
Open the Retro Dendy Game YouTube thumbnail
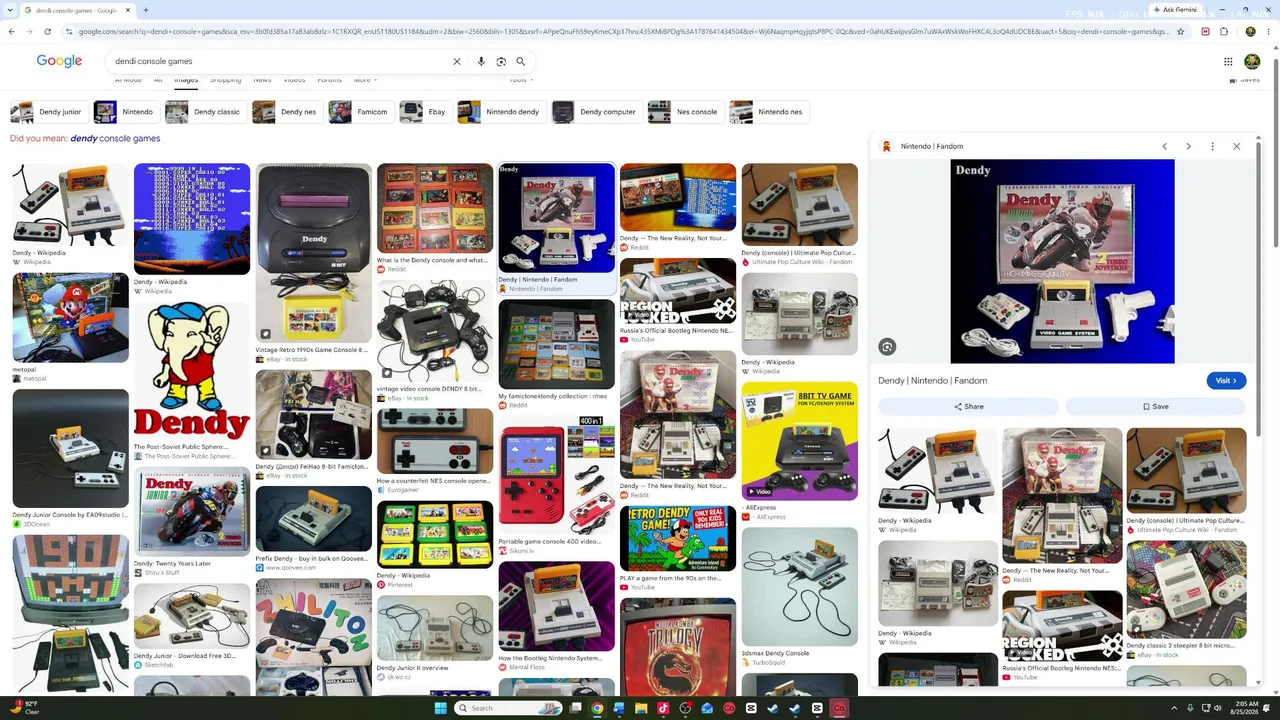pos(678,539)
